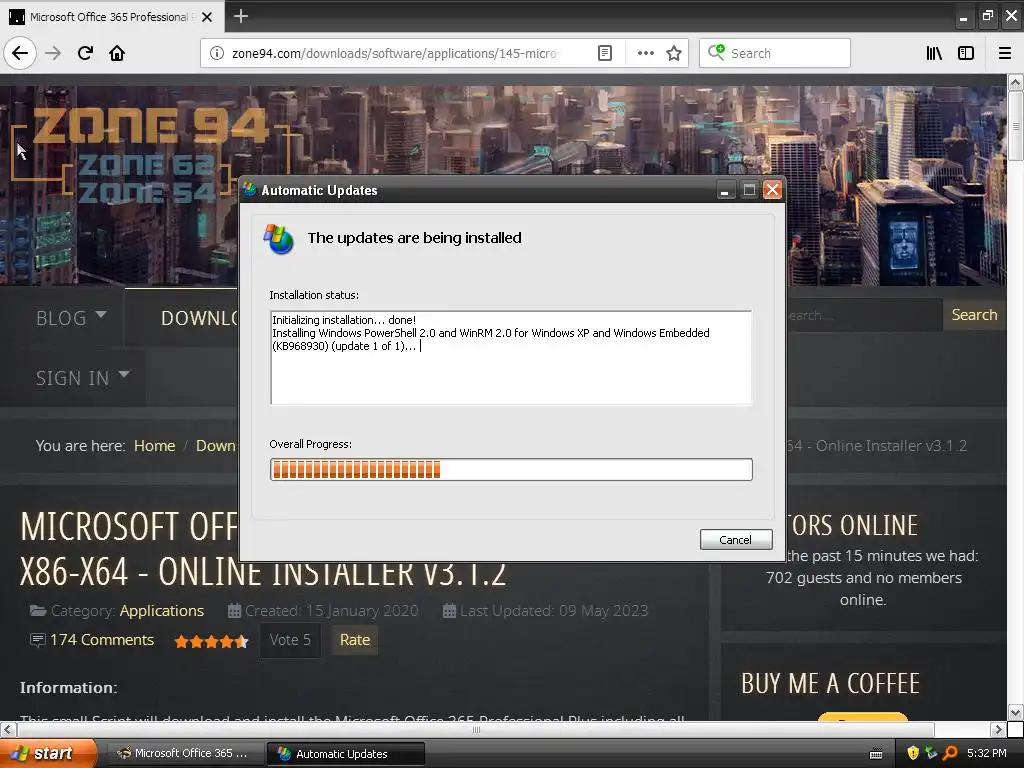The image size is (1024, 768).
Task: Open the Library icon in toolbar
Action: click(934, 53)
